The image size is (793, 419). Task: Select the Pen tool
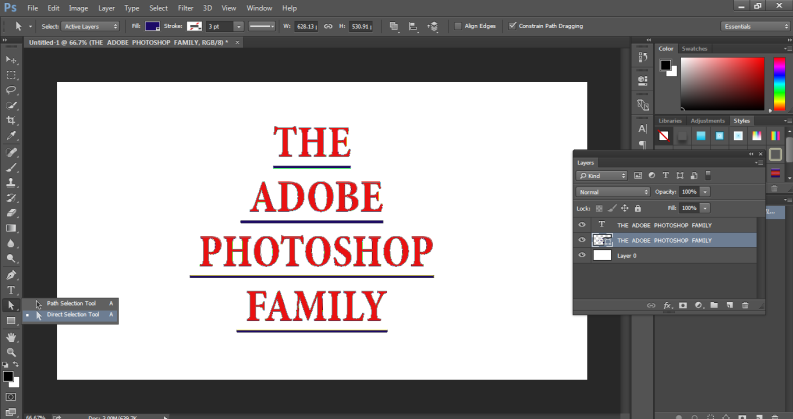11,275
